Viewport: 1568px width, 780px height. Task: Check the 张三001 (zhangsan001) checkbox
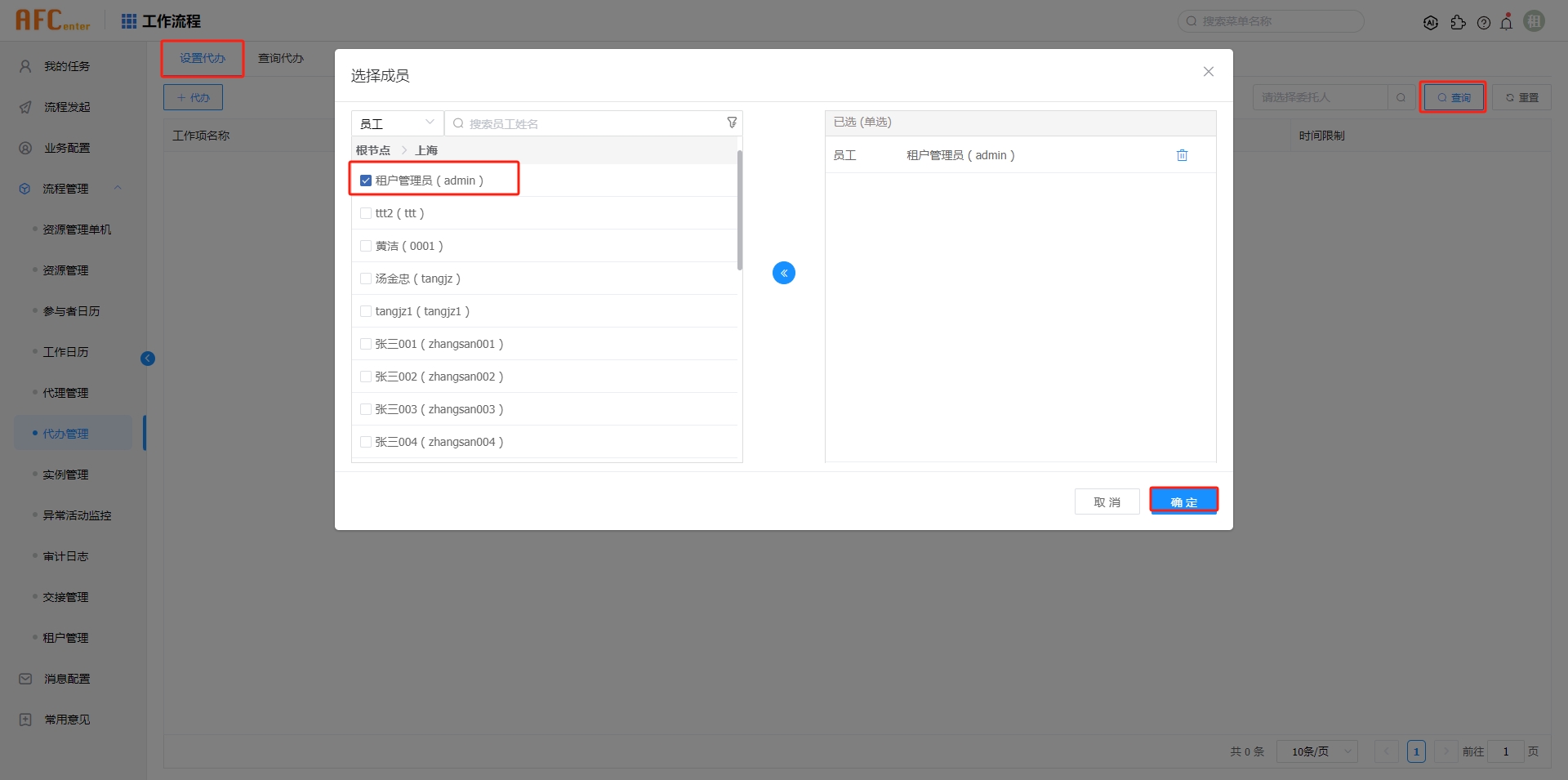pos(365,344)
